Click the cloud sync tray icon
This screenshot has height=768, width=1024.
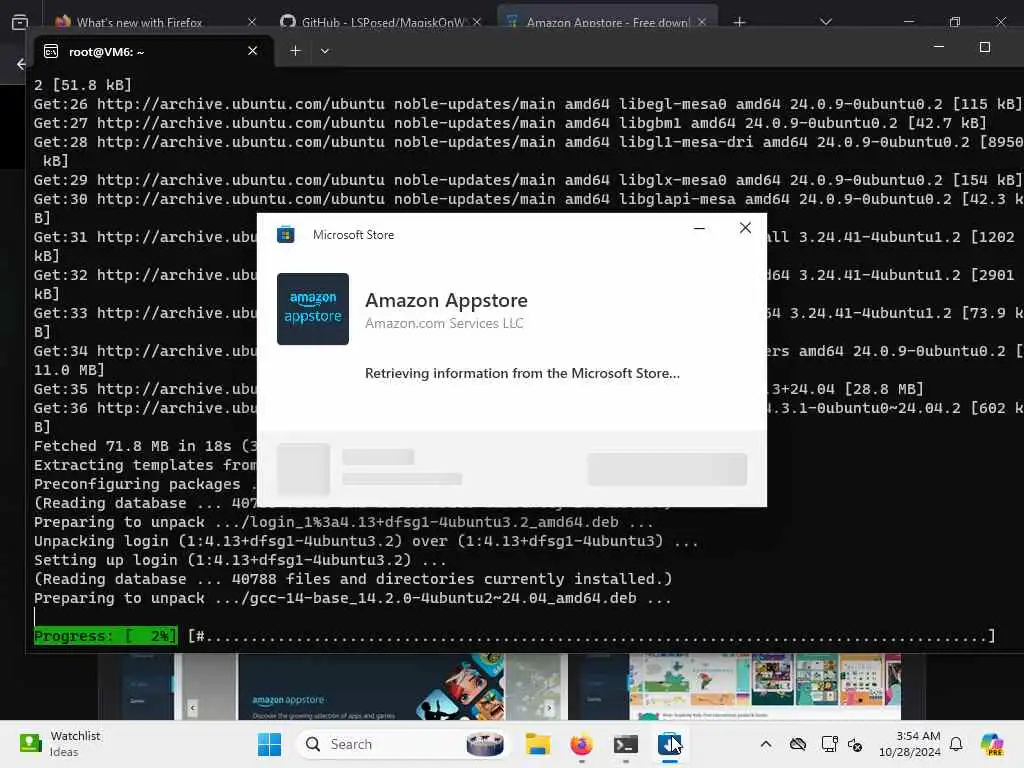coord(797,744)
